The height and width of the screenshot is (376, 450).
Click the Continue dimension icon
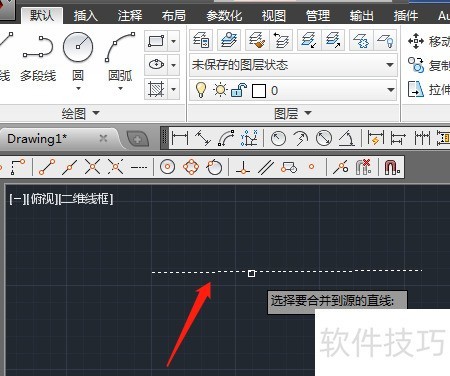[x=422, y=138]
